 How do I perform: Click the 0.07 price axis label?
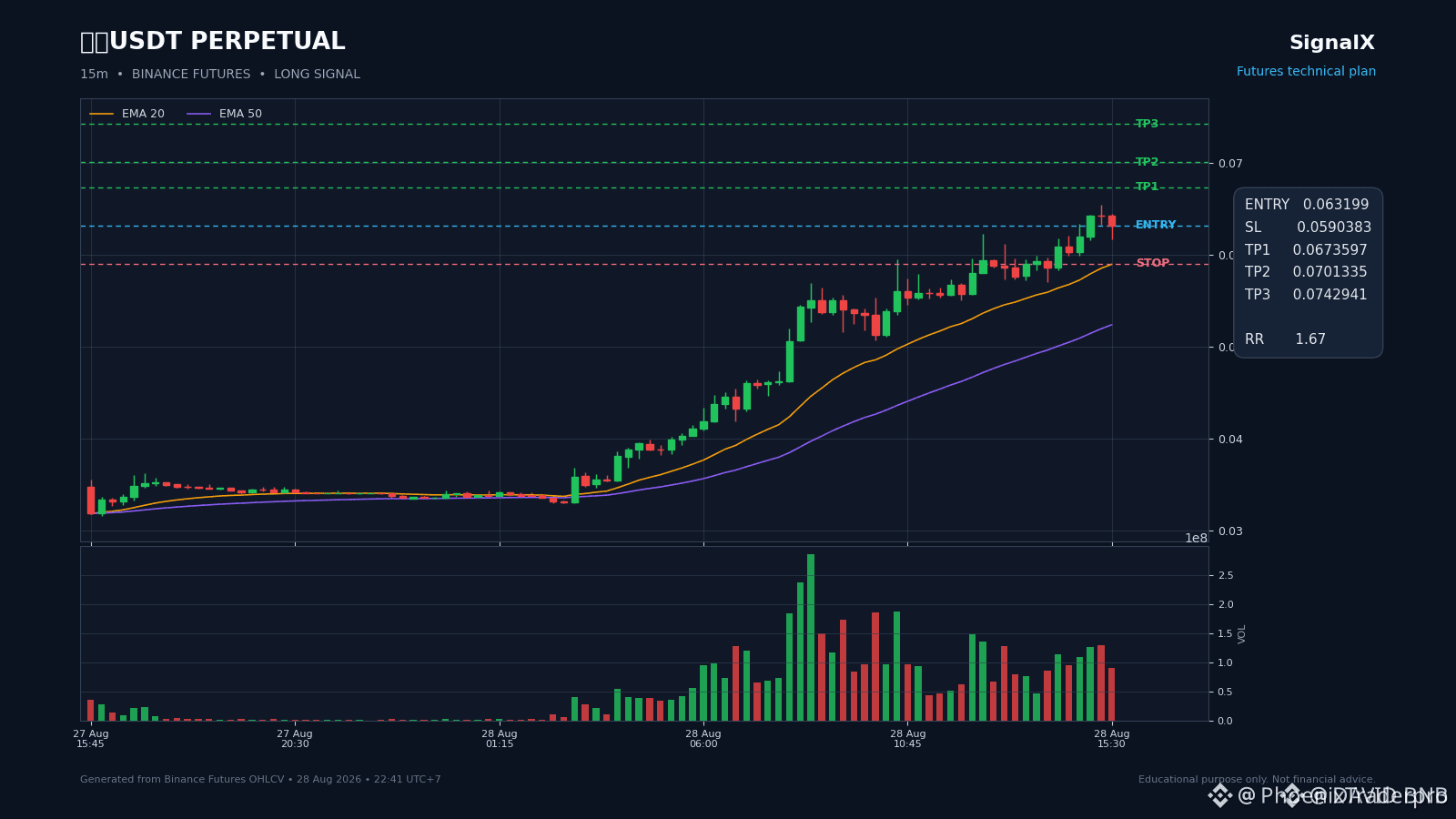pyautogui.click(x=1230, y=164)
